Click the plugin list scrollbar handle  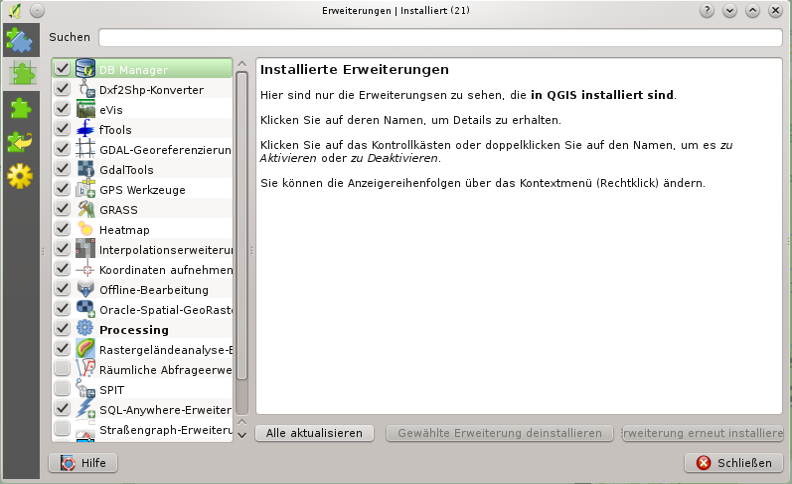tap(242, 225)
